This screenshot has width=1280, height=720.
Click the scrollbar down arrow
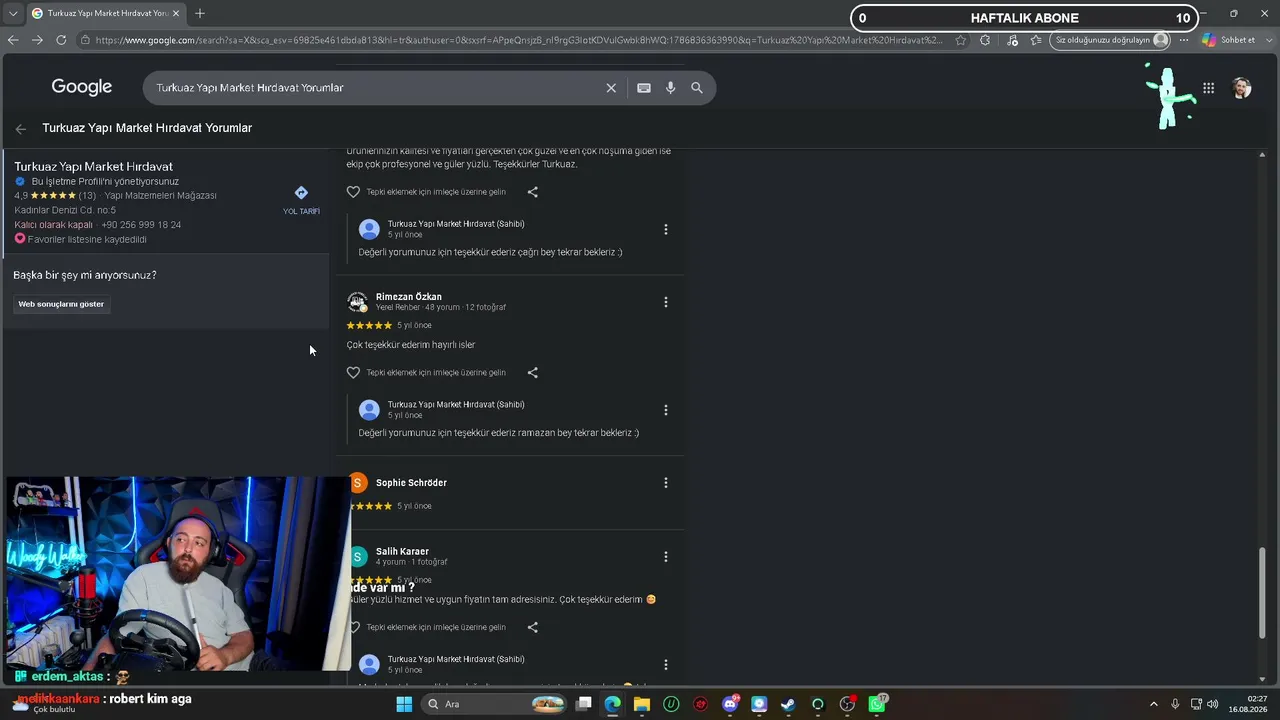click(1262, 679)
